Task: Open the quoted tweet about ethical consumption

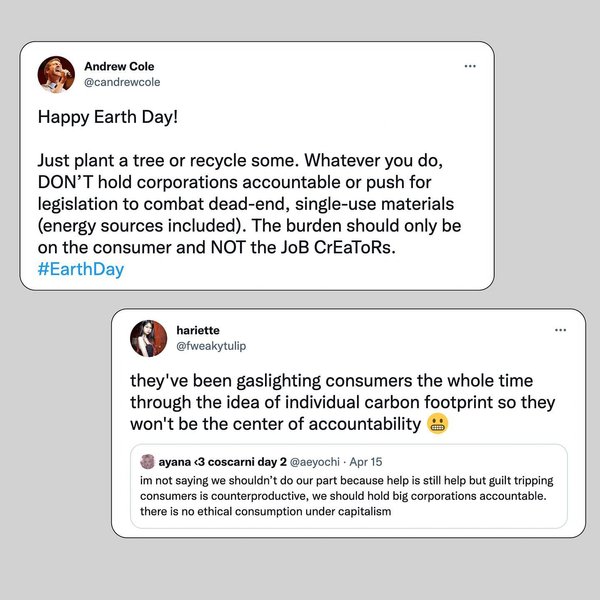Action: [349, 495]
